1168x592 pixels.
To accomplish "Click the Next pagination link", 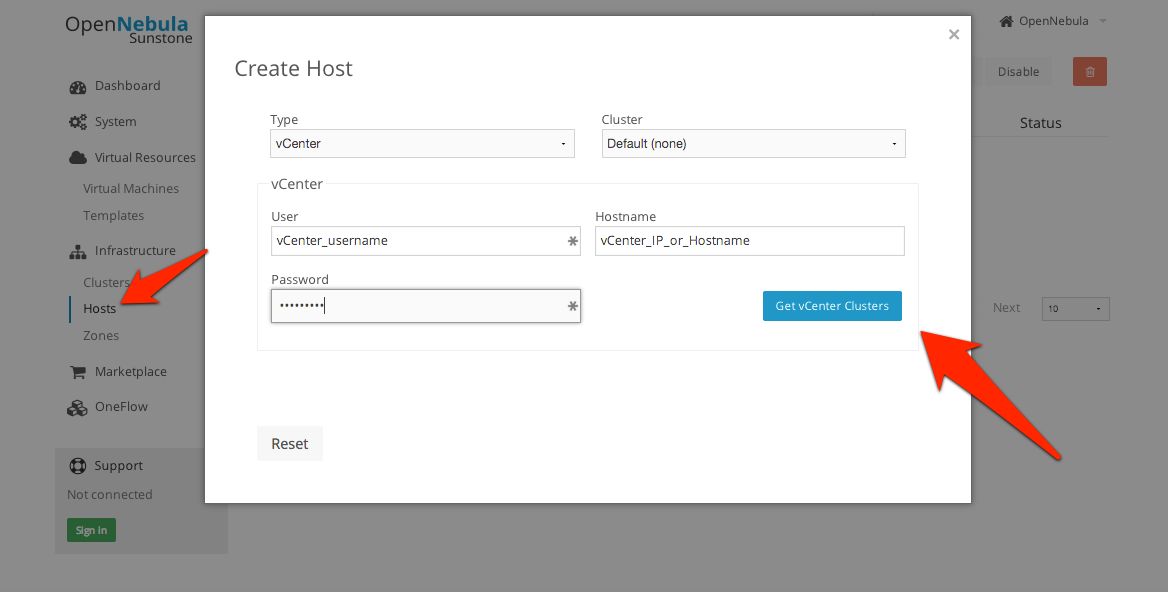I will [1006, 308].
